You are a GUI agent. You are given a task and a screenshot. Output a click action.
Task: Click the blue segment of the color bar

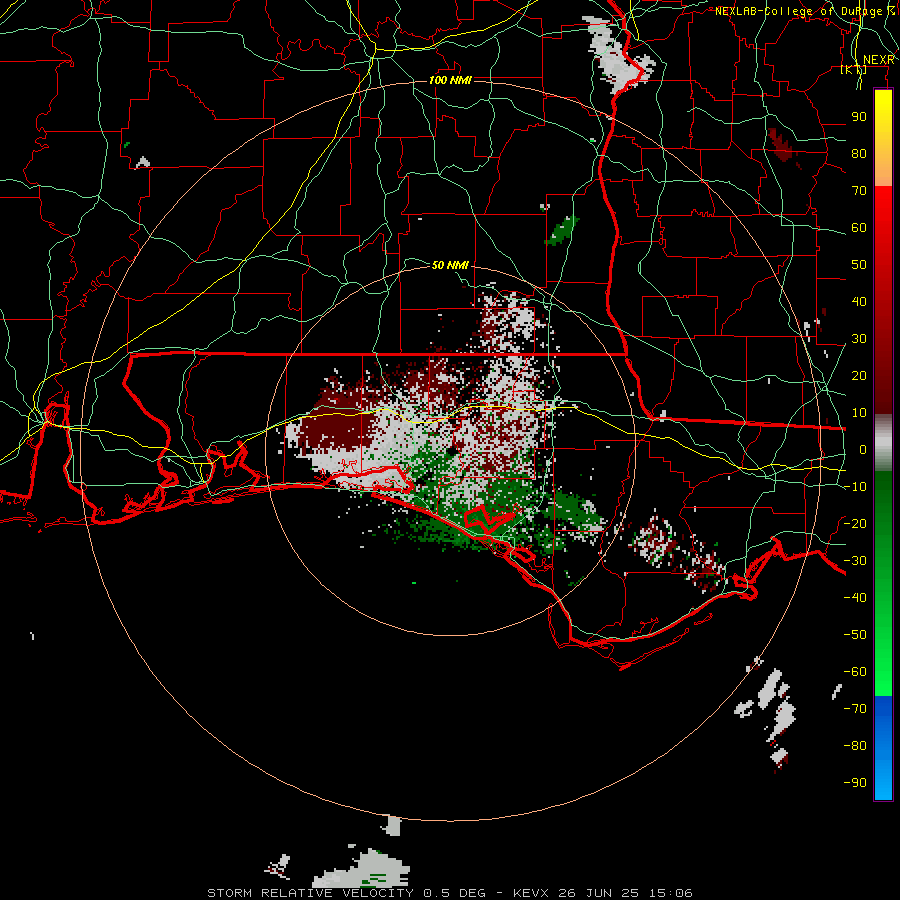[883, 746]
